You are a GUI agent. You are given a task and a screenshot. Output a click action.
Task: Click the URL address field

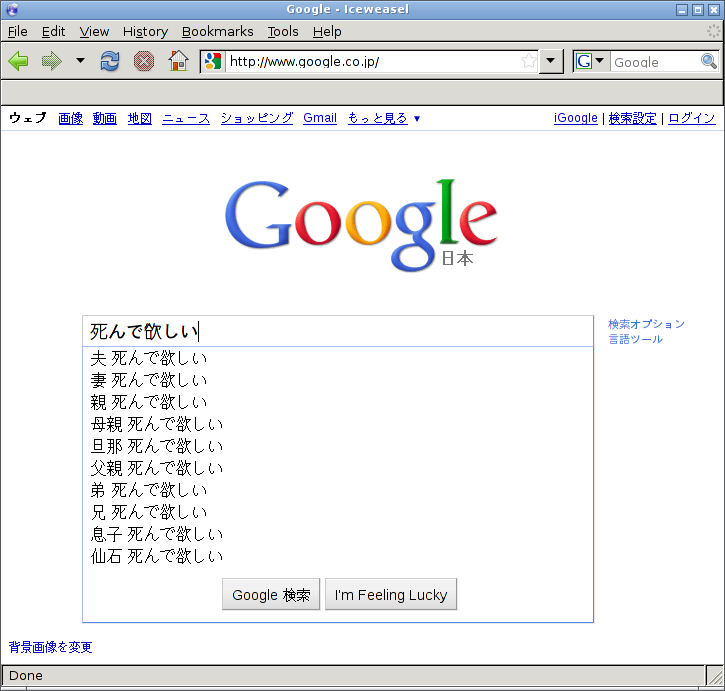[x=373, y=62]
